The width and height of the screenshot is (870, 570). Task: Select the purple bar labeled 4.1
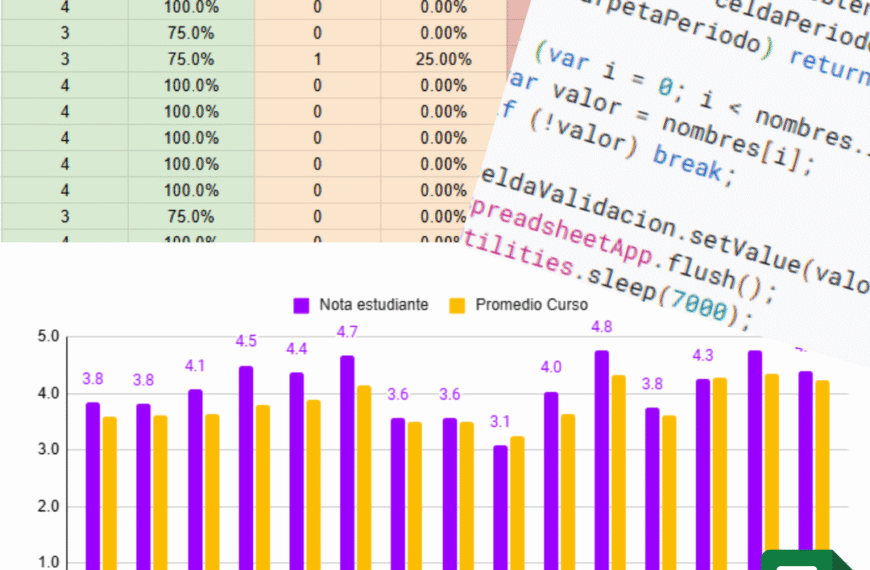coord(195,480)
